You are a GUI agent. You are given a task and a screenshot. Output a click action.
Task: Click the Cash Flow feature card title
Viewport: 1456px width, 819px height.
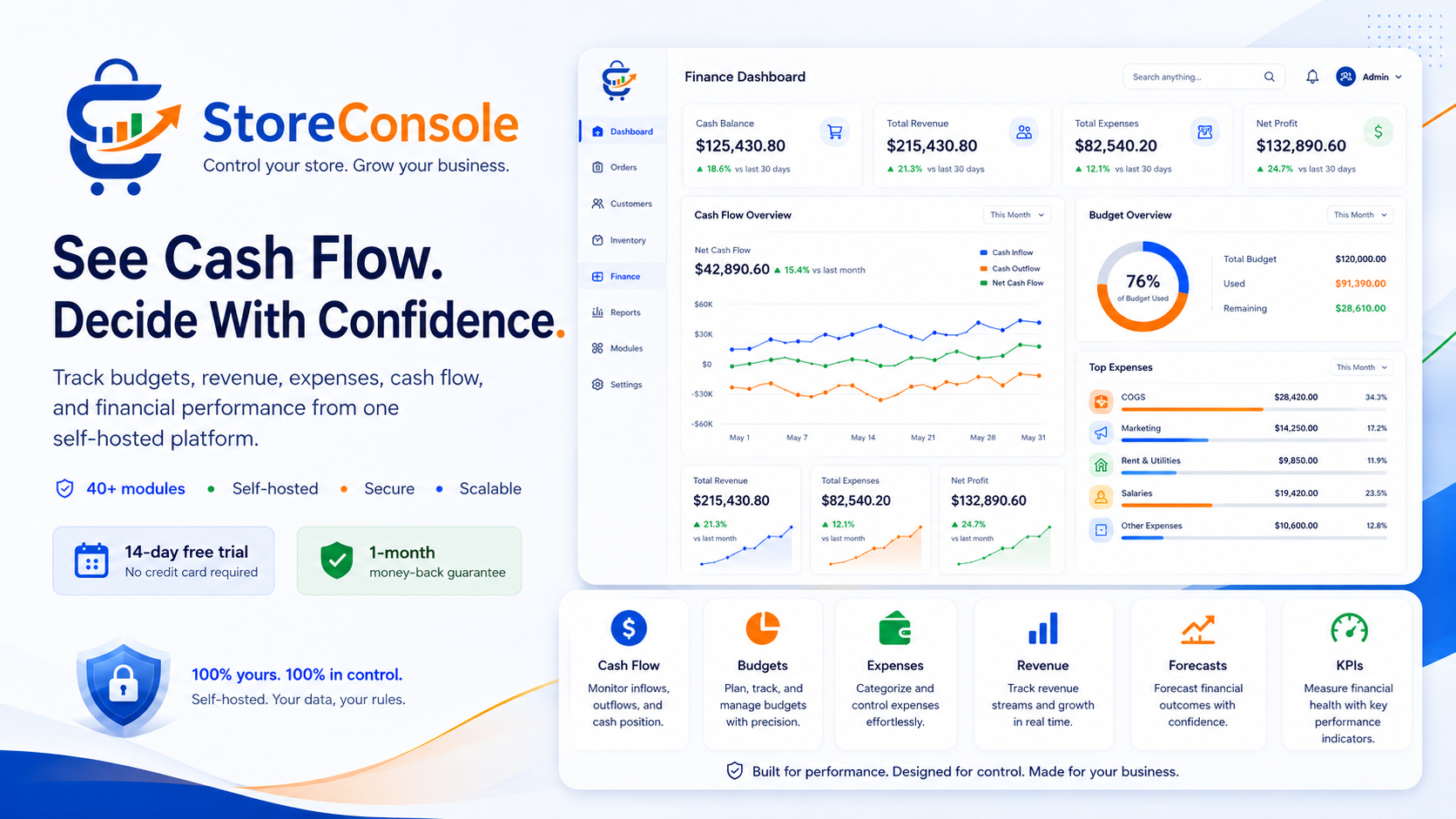tap(629, 666)
